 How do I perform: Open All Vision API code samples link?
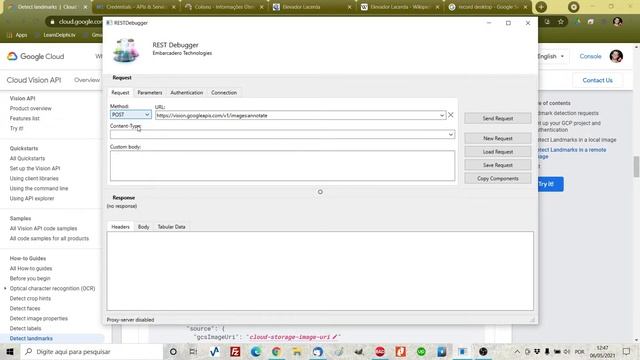click(43, 229)
